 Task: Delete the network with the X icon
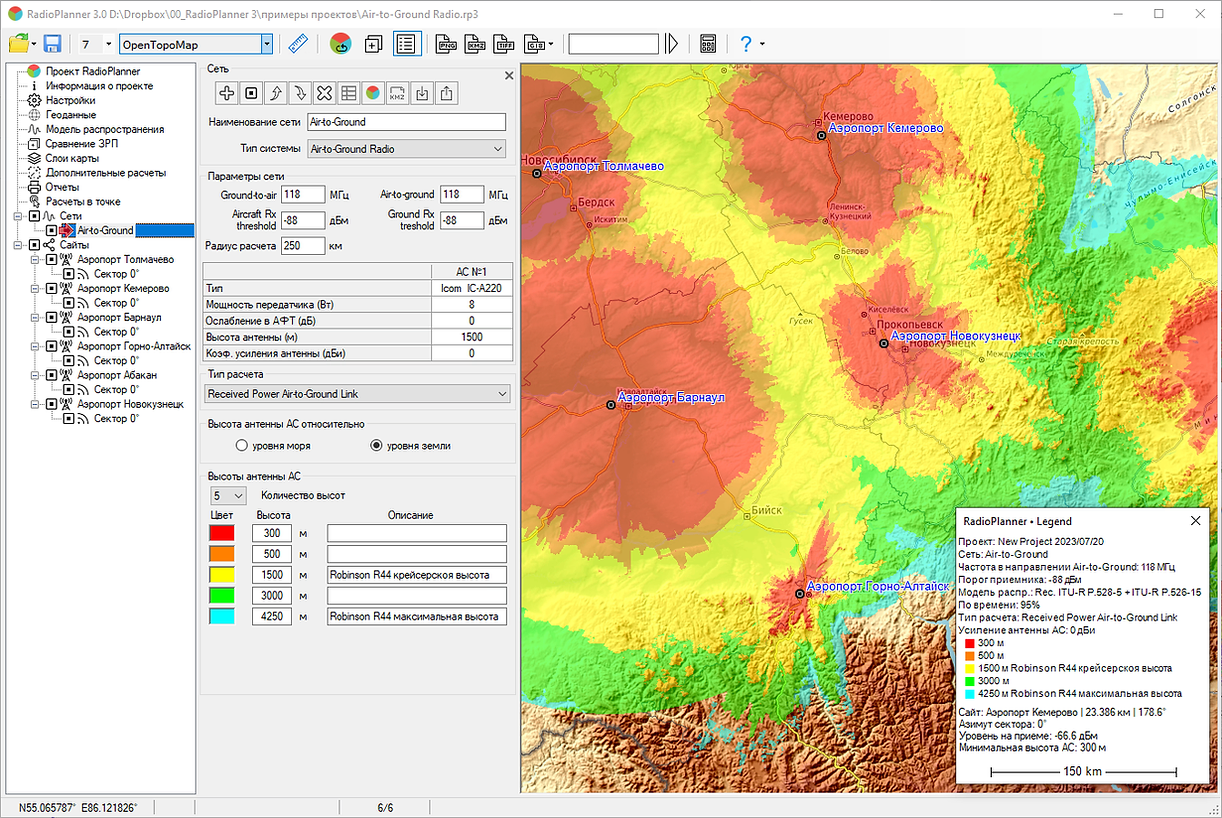pyautogui.click(x=324, y=93)
